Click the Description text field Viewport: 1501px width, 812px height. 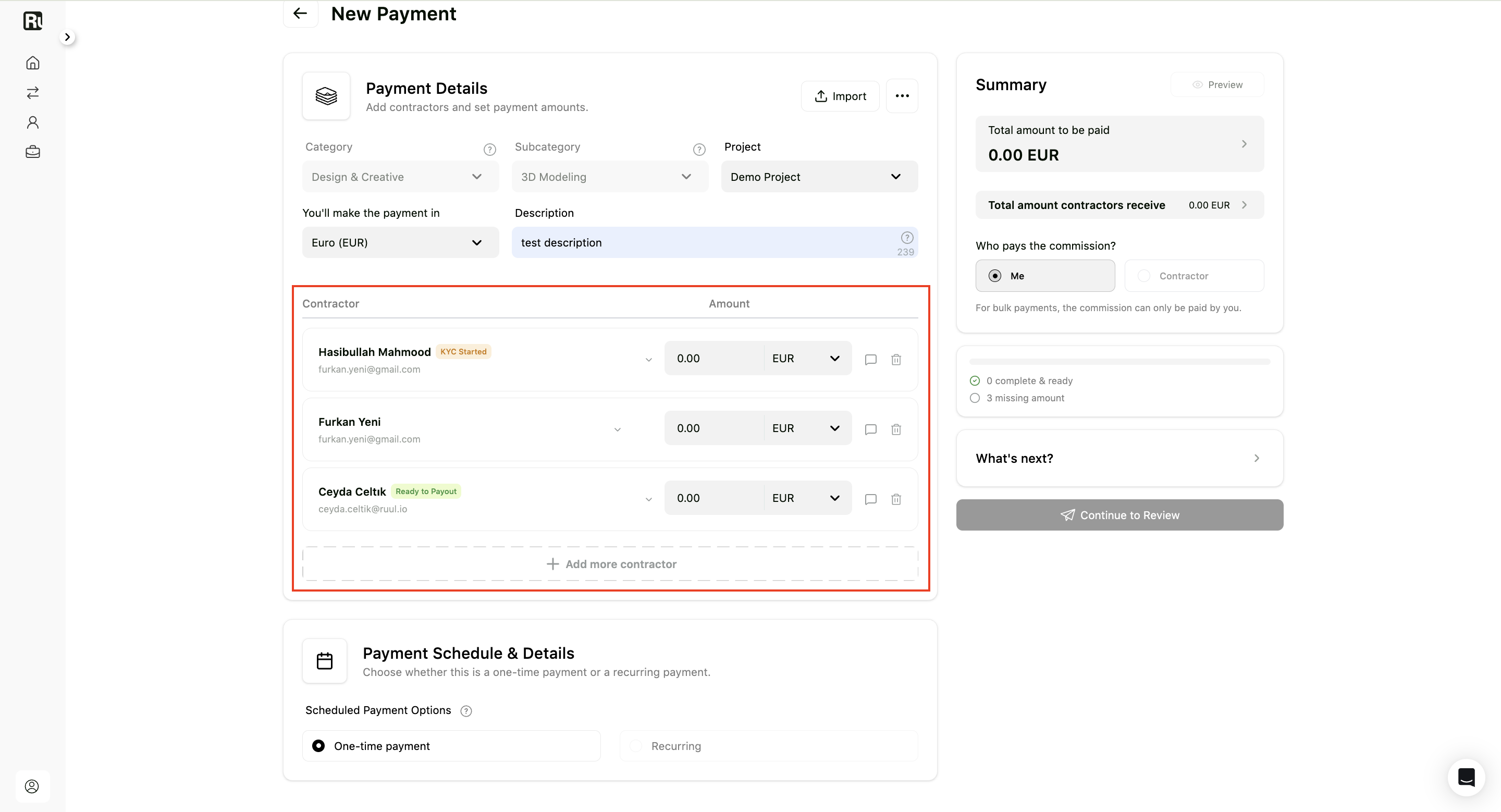click(715, 242)
